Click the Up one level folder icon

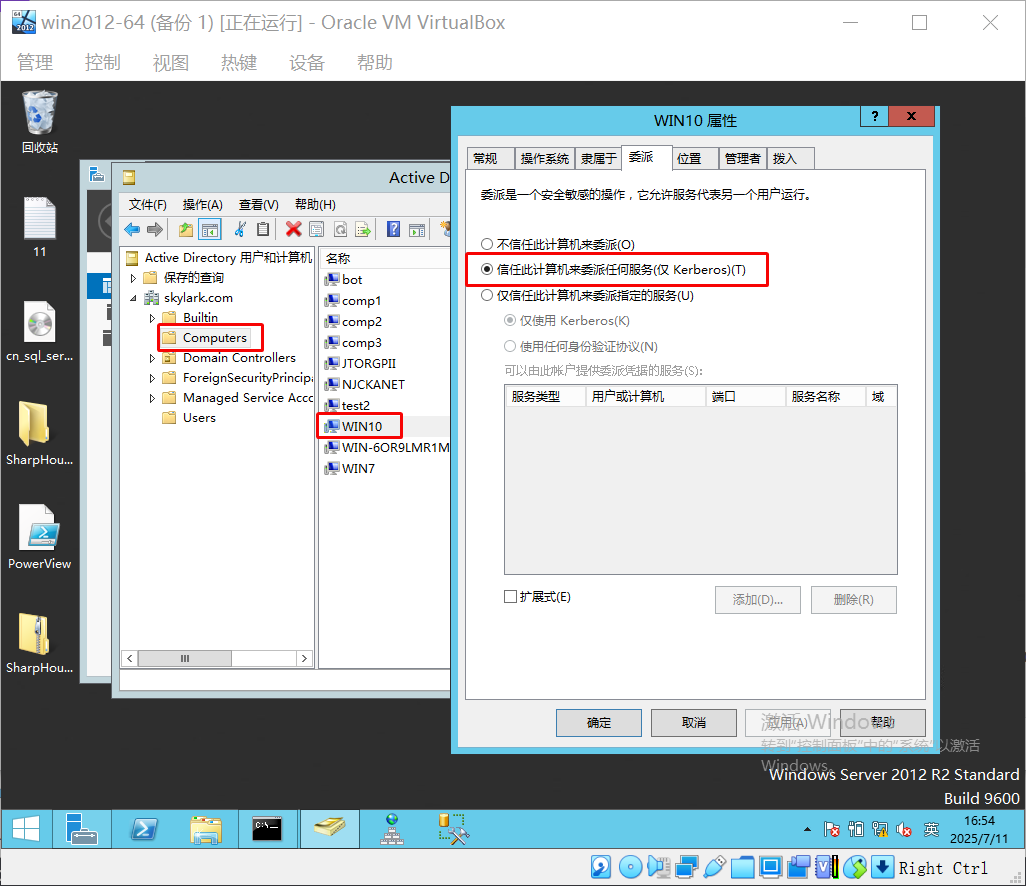[185, 229]
